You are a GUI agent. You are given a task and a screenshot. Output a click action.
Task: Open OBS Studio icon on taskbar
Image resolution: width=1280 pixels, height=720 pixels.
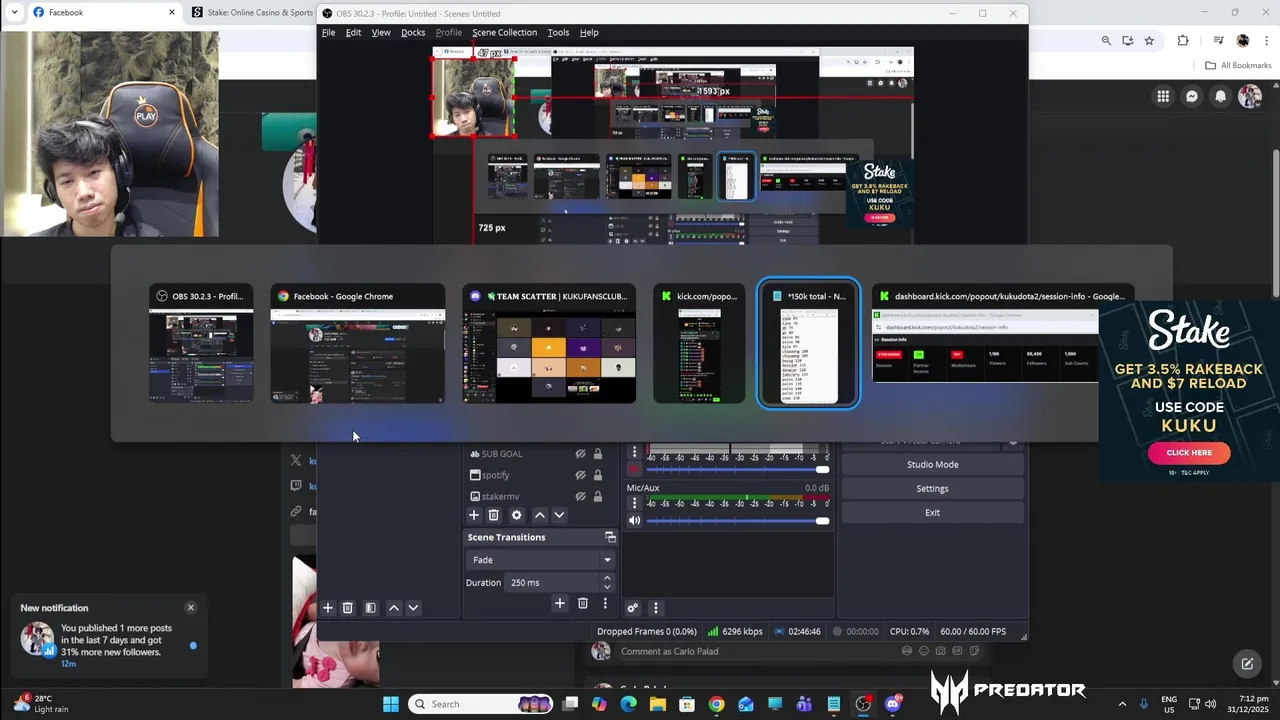[x=863, y=704]
